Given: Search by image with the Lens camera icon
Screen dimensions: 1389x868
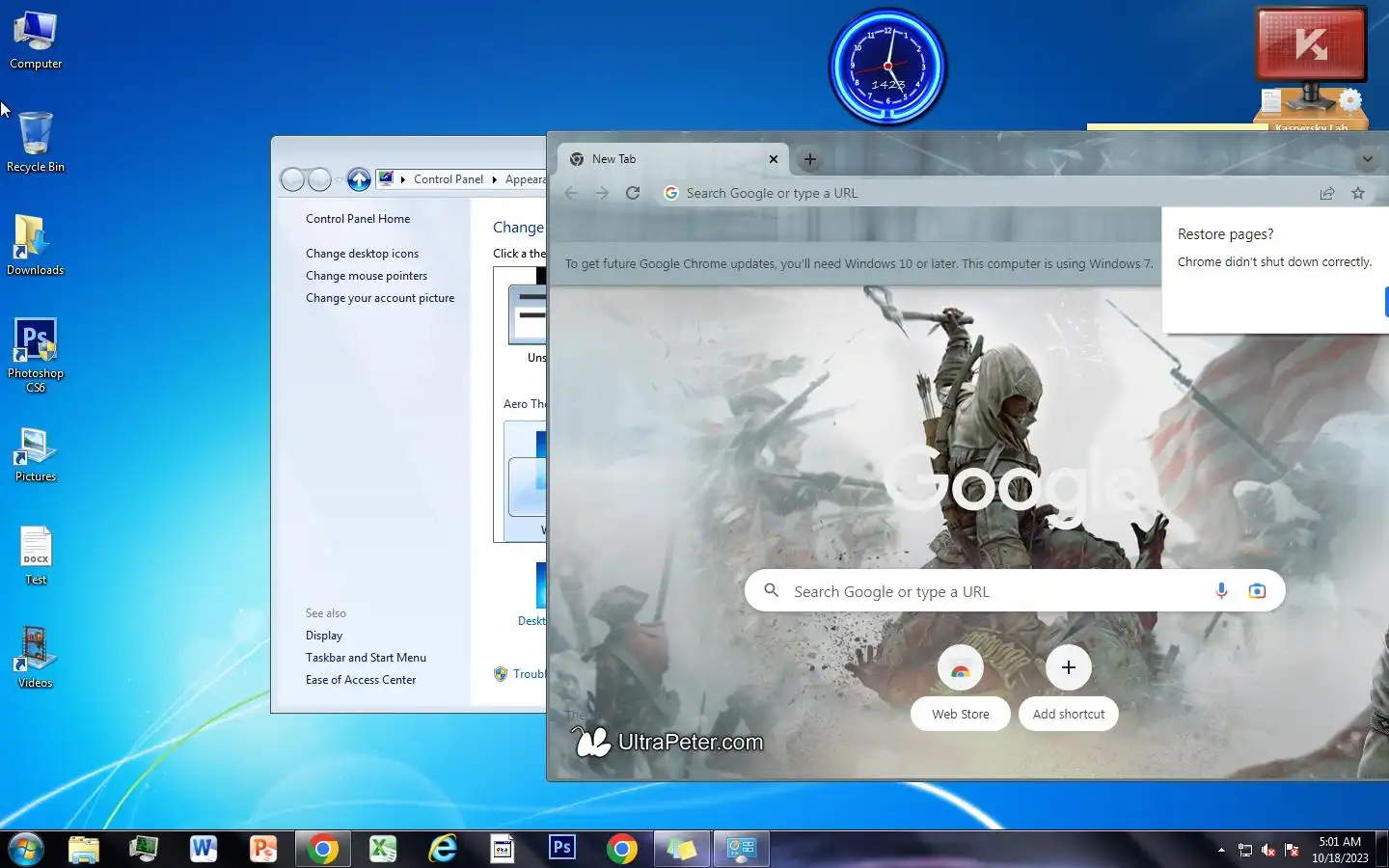Looking at the screenshot, I should [1257, 590].
